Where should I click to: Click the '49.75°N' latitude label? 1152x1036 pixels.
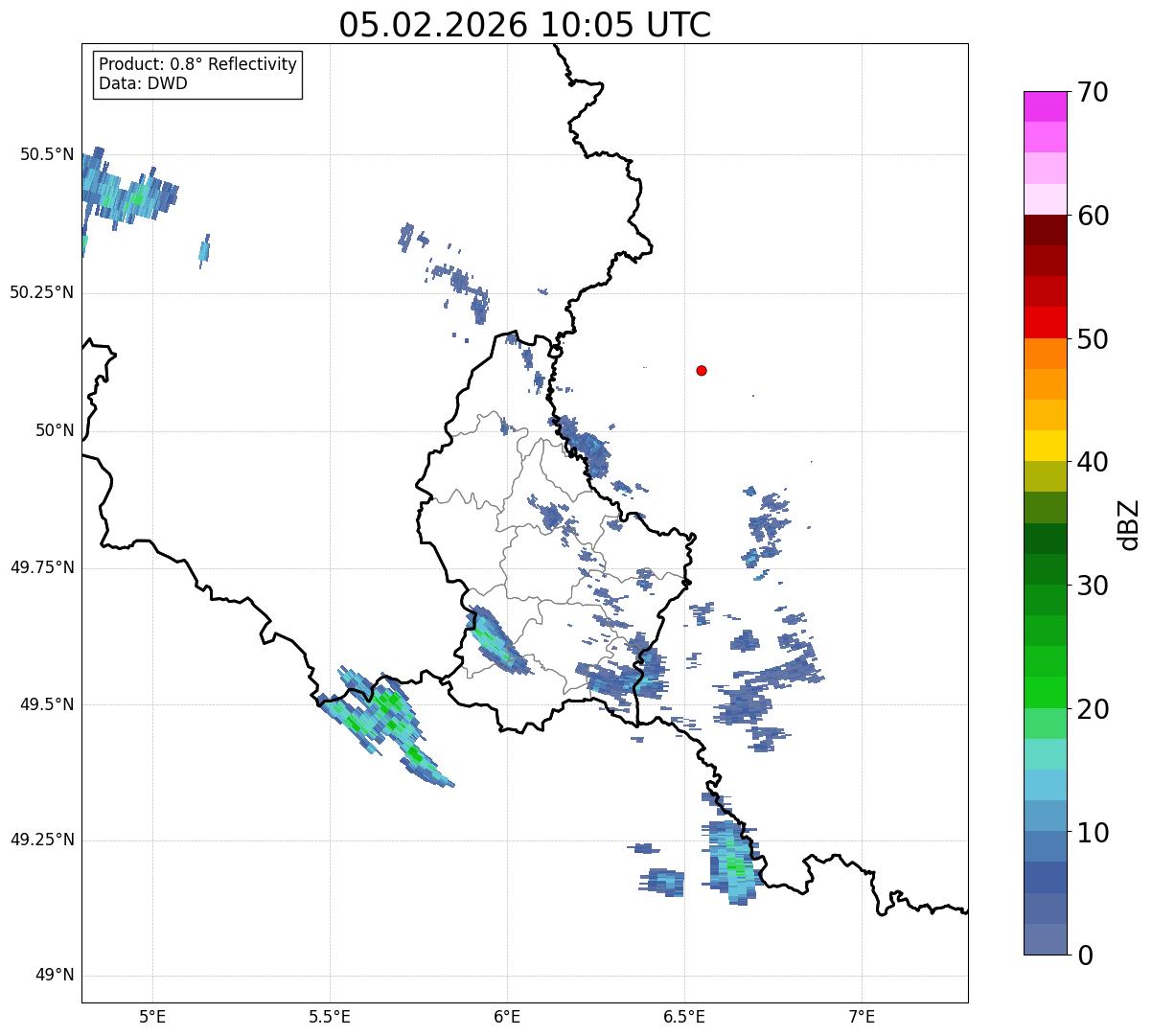[x=42, y=567]
